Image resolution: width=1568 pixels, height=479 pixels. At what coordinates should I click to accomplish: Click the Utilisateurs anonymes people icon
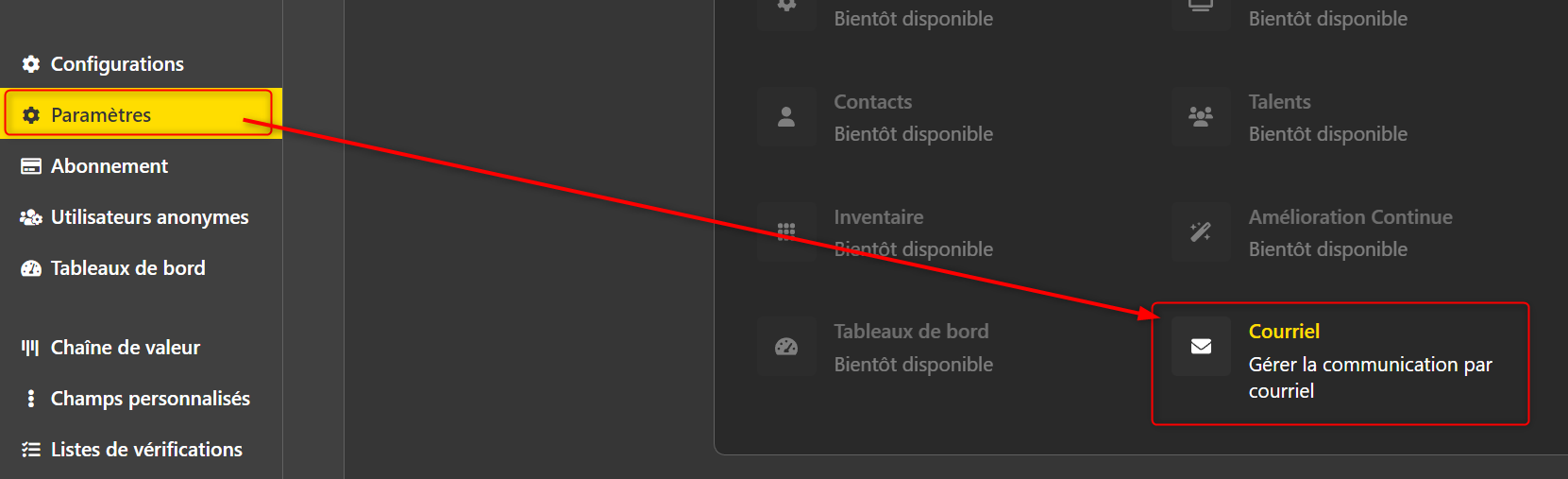click(x=31, y=217)
